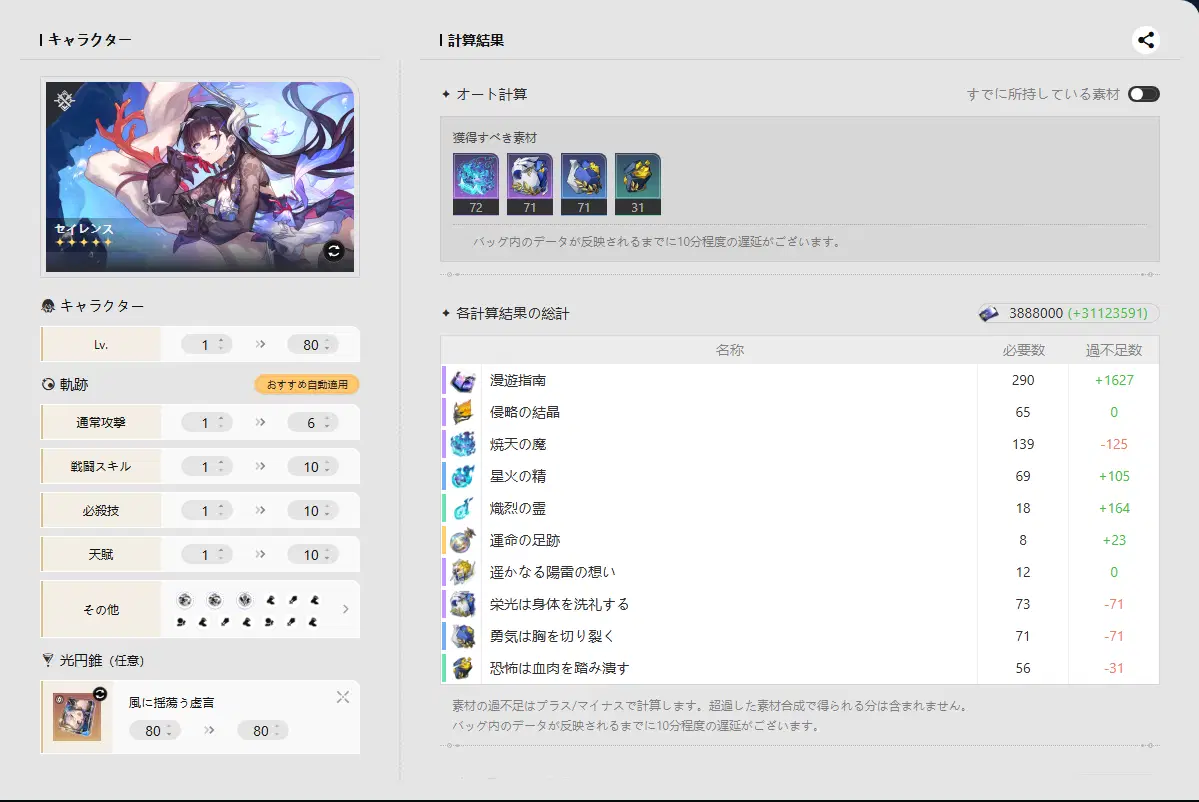Click the 必殺技 current level field

coord(206,511)
